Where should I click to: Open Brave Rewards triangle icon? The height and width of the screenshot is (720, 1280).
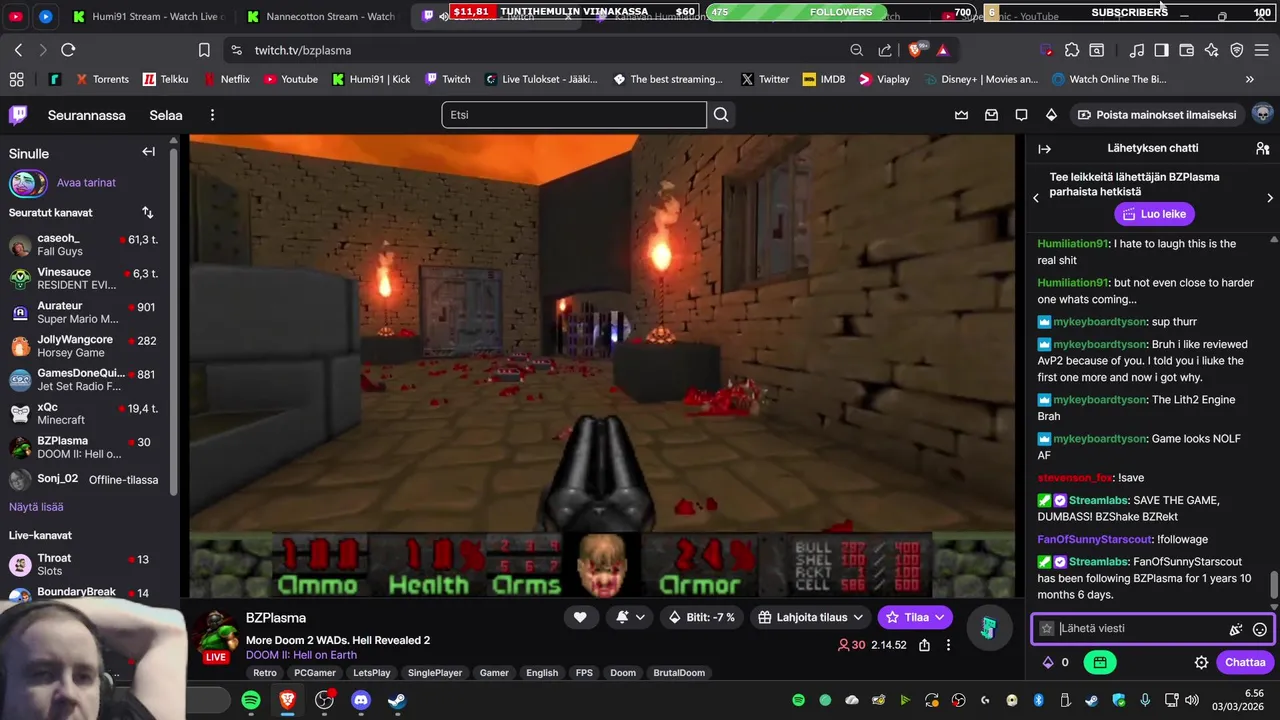[x=942, y=50]
